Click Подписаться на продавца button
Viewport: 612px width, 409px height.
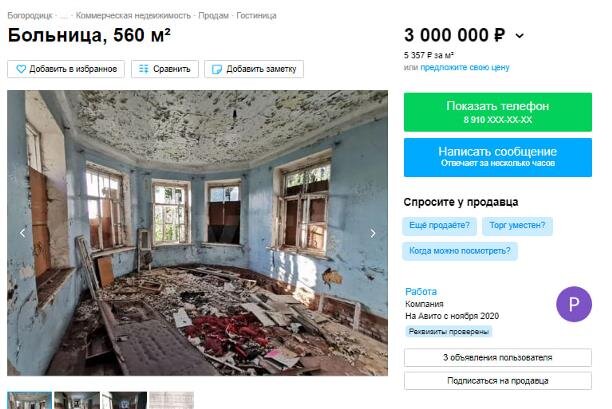[x=498, y=381]
